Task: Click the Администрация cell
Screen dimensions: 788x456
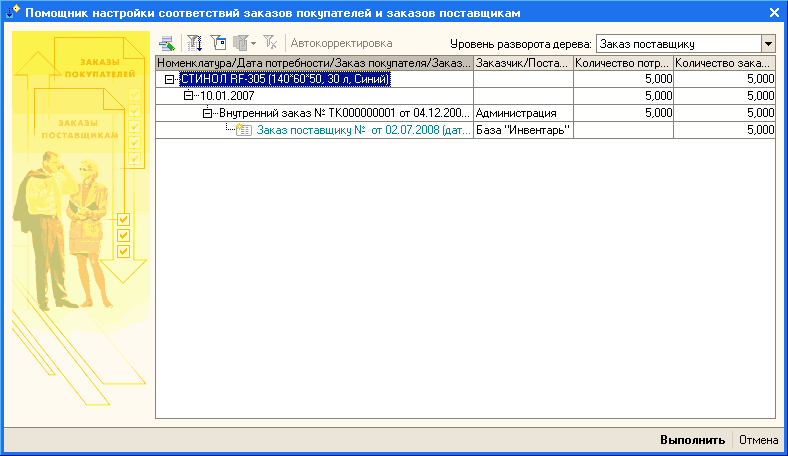Action: pos(522,113)
